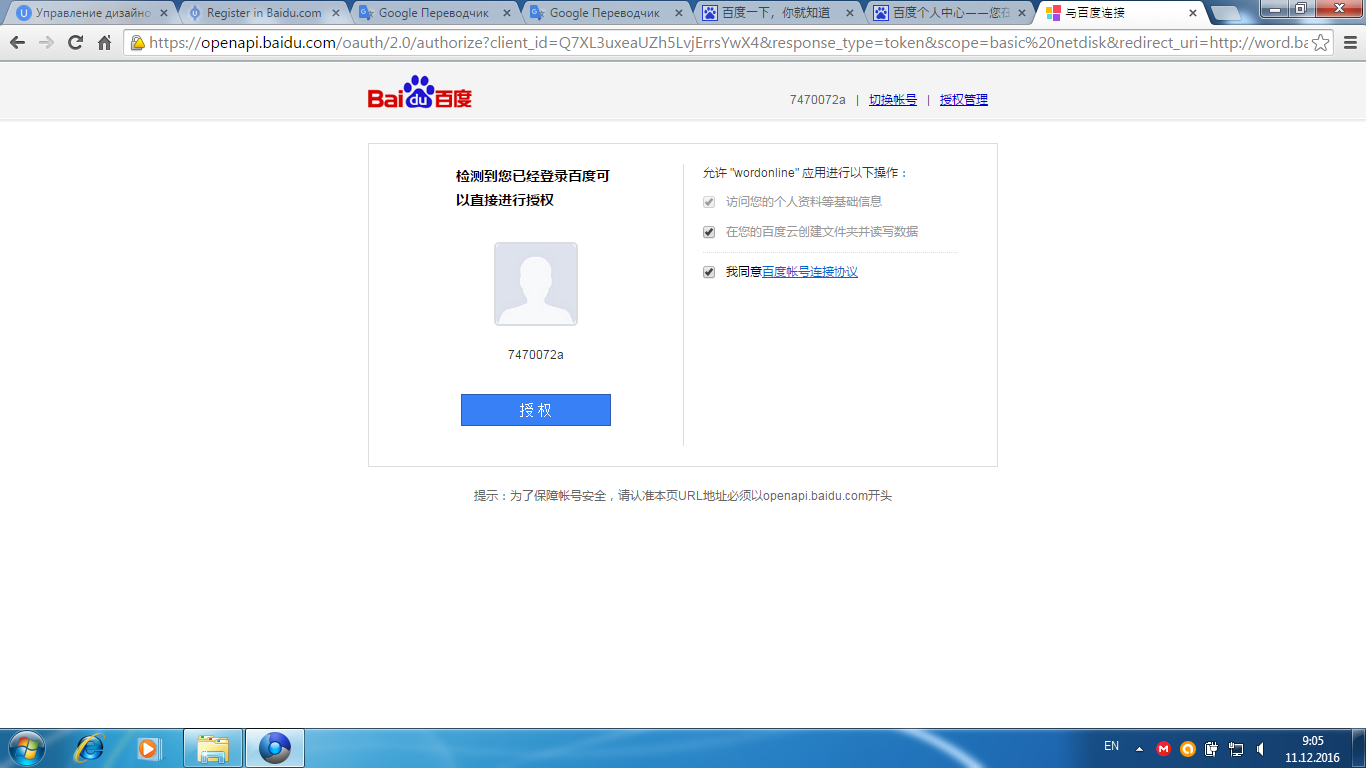
Task: Click the red M tray icon
Action: 1163,748
